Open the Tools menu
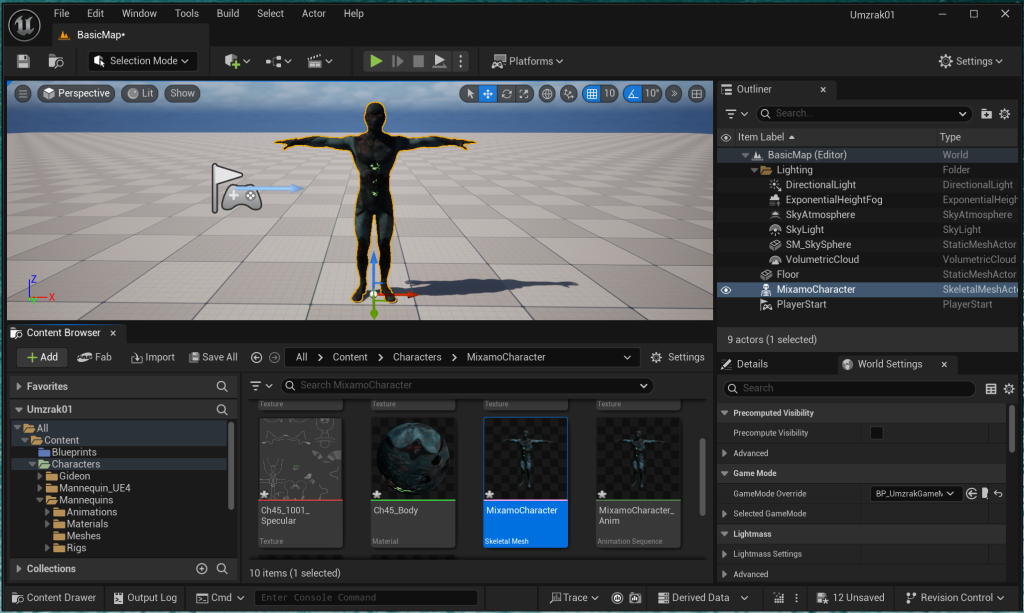 click(186, 14)
